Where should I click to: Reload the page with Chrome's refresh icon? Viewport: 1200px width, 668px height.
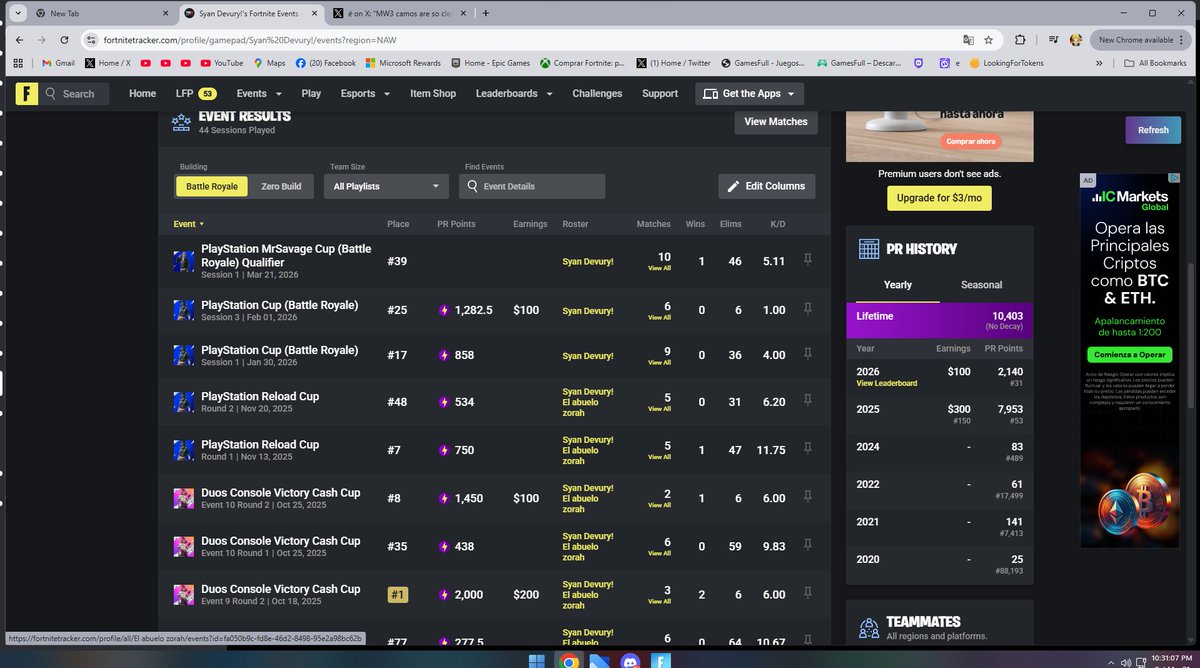pyautogui.click(x=65, y=40)
